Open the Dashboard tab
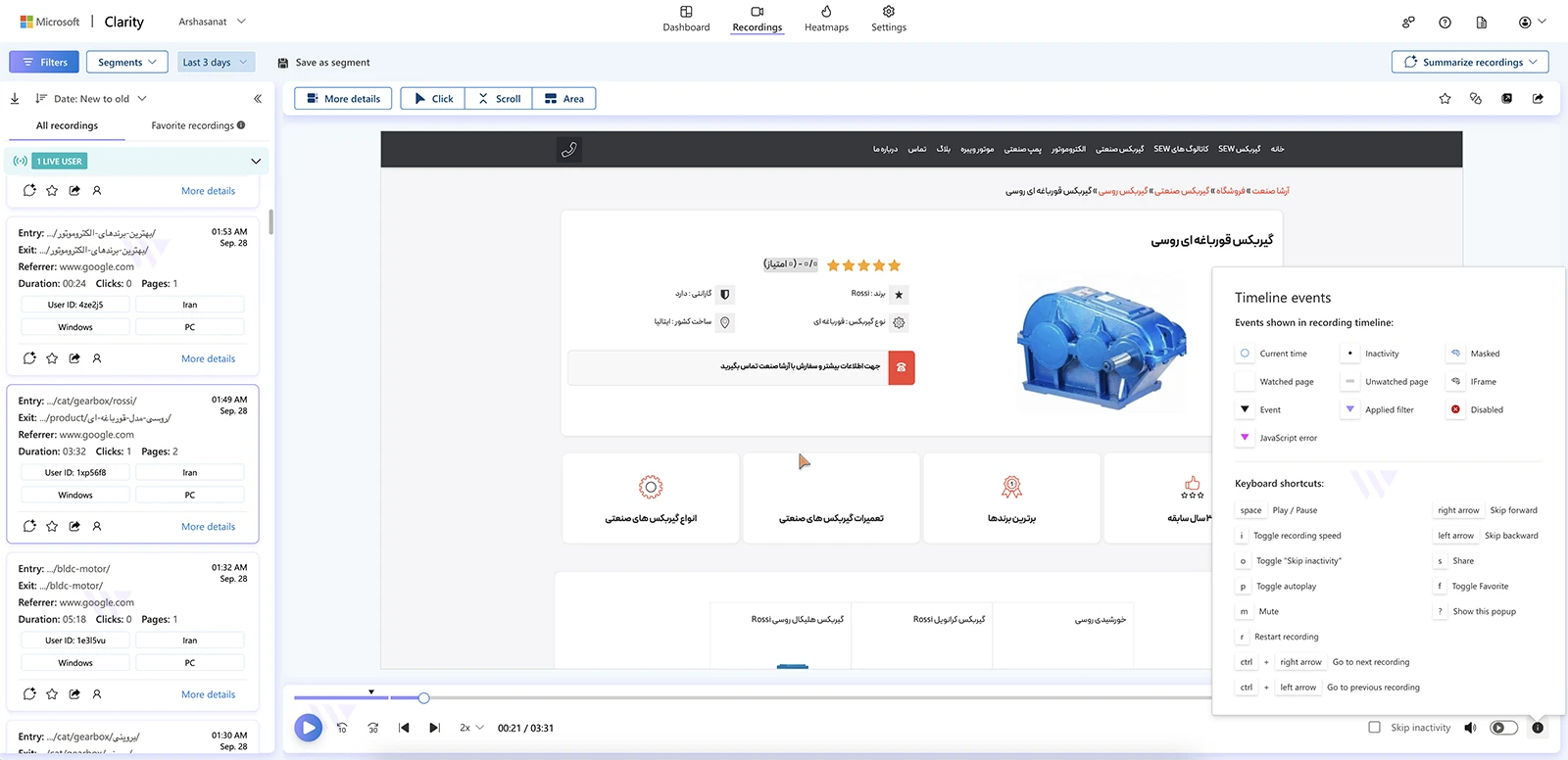 pos(686,20)
